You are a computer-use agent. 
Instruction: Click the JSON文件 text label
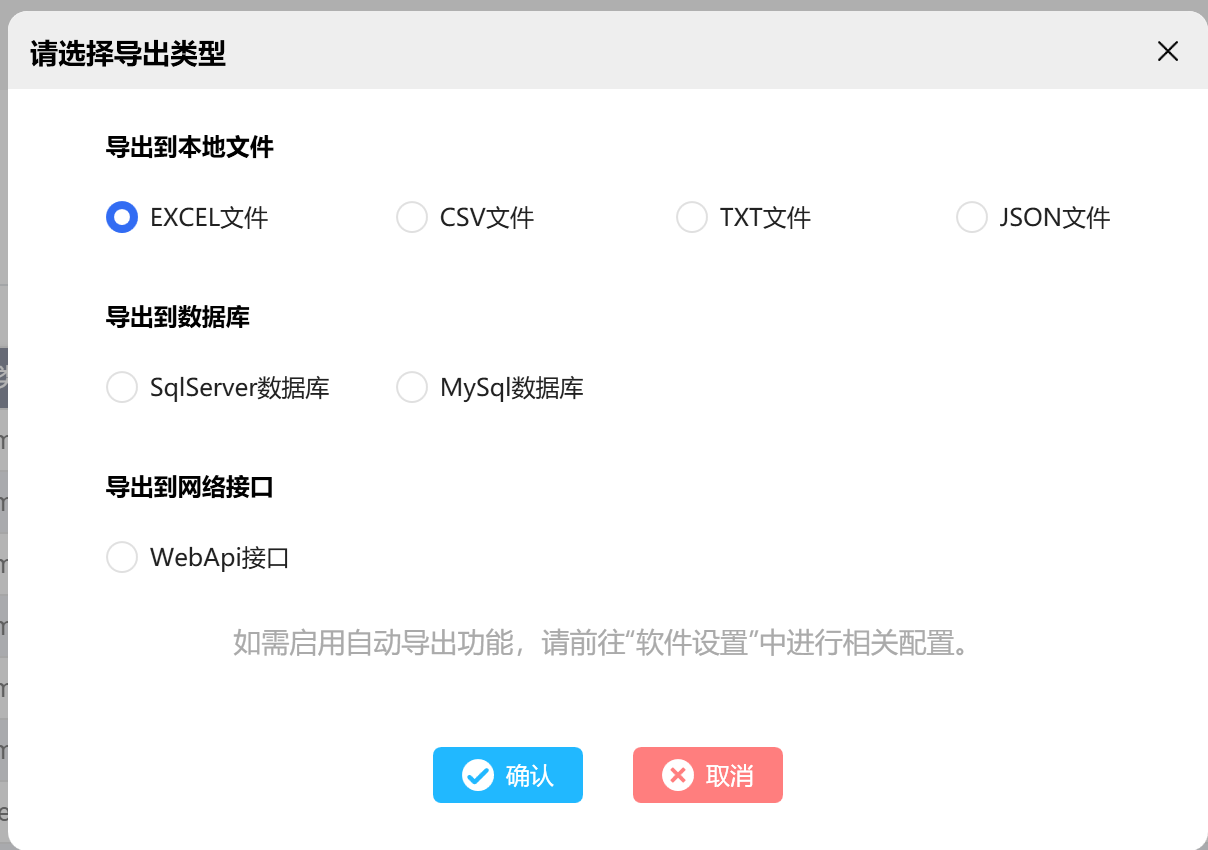1055,218
